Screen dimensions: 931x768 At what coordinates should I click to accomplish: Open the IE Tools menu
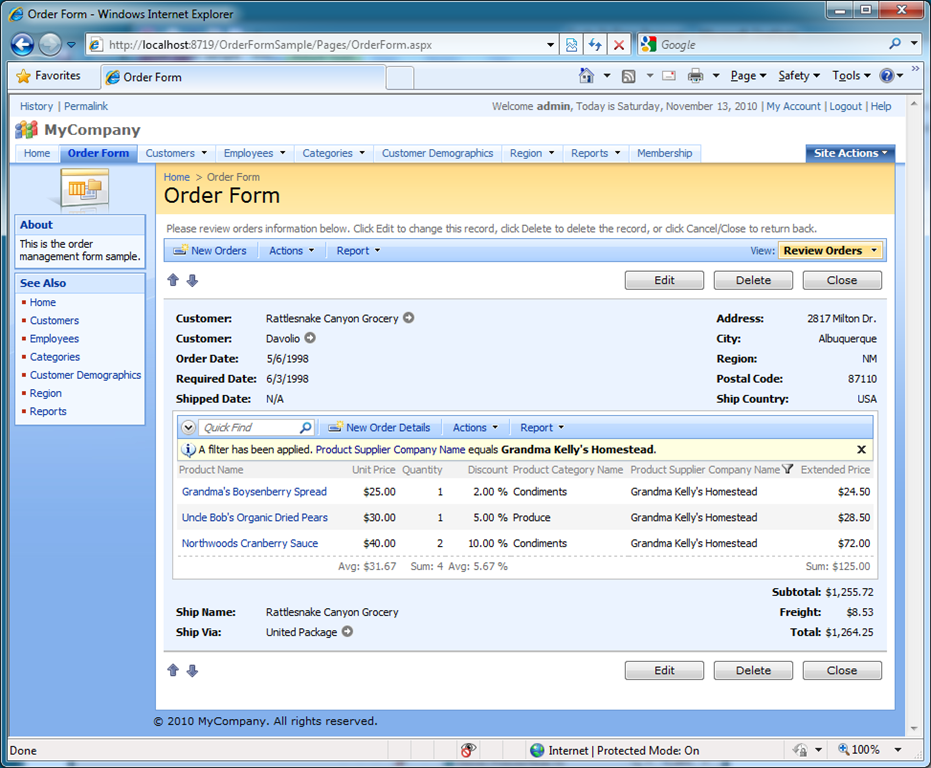point(851,75)
